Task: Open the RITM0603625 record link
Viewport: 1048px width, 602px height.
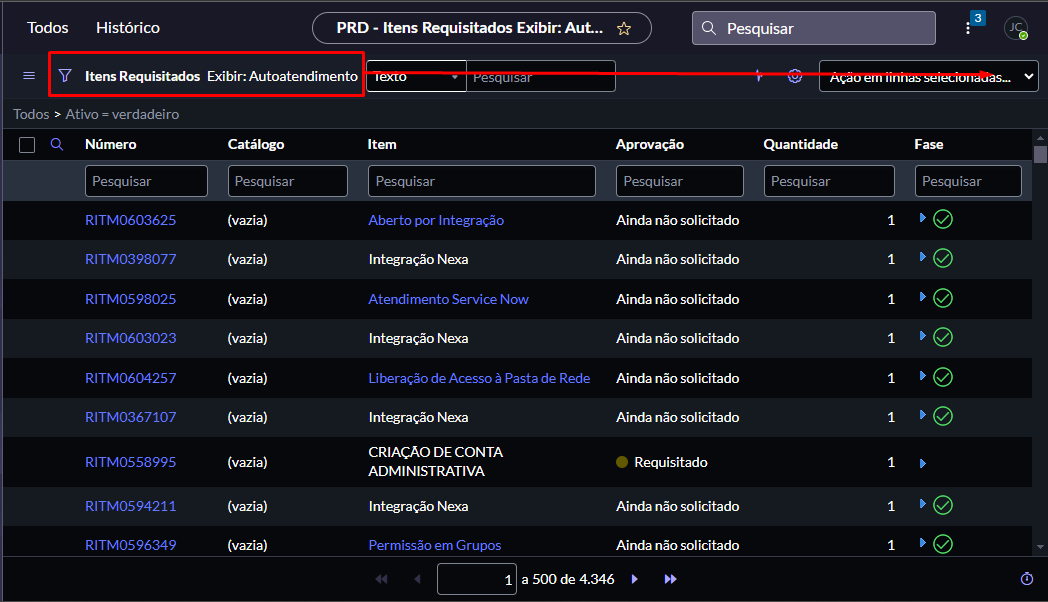Action: click(x=130, y=219)
